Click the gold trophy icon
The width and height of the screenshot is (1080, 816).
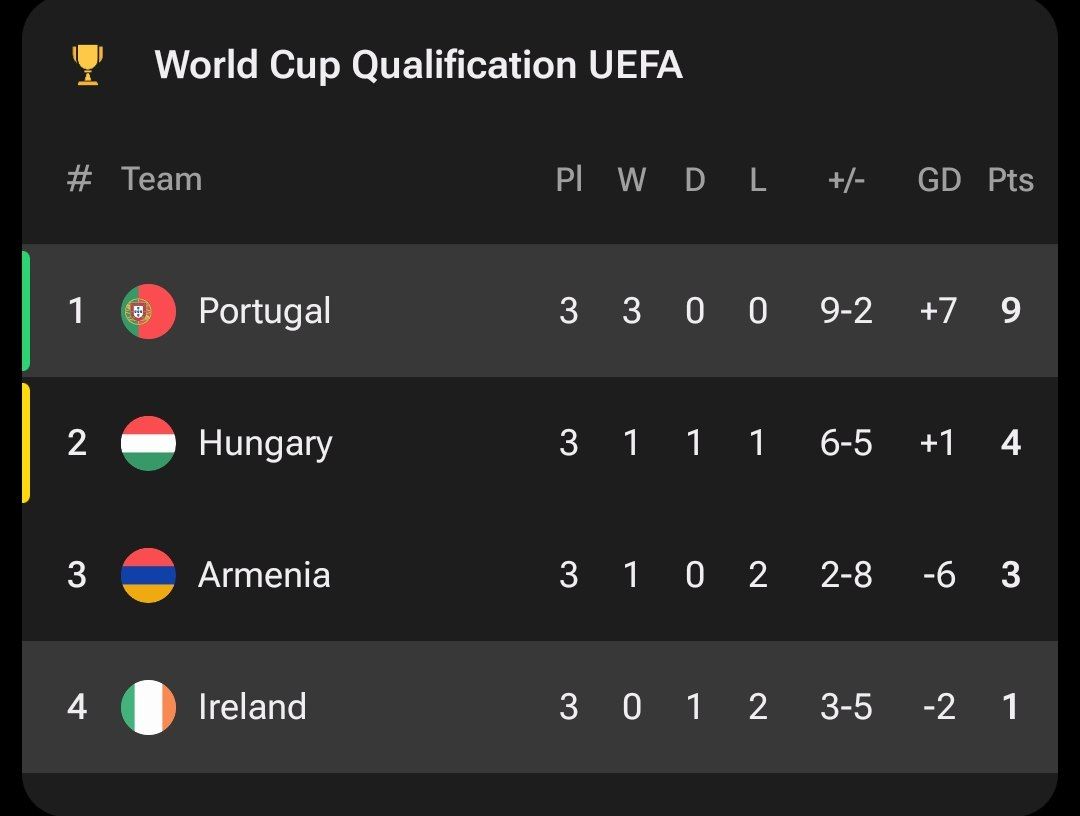click(88, 65)
